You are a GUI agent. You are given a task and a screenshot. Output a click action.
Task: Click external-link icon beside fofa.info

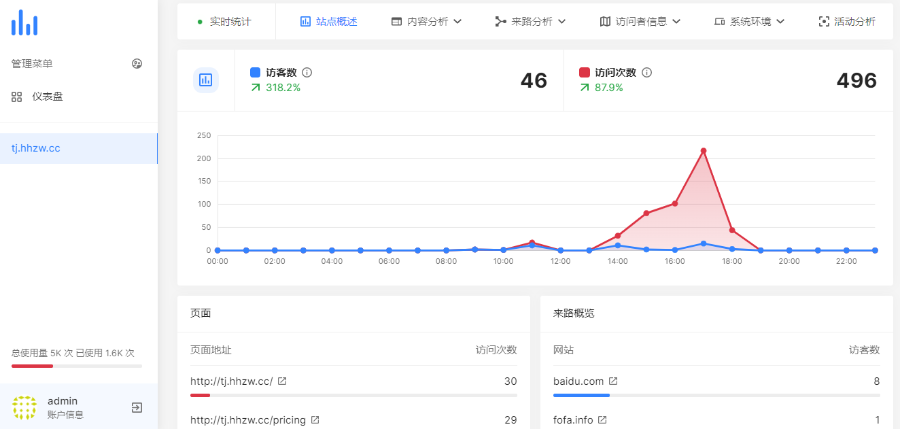(602, 420)
